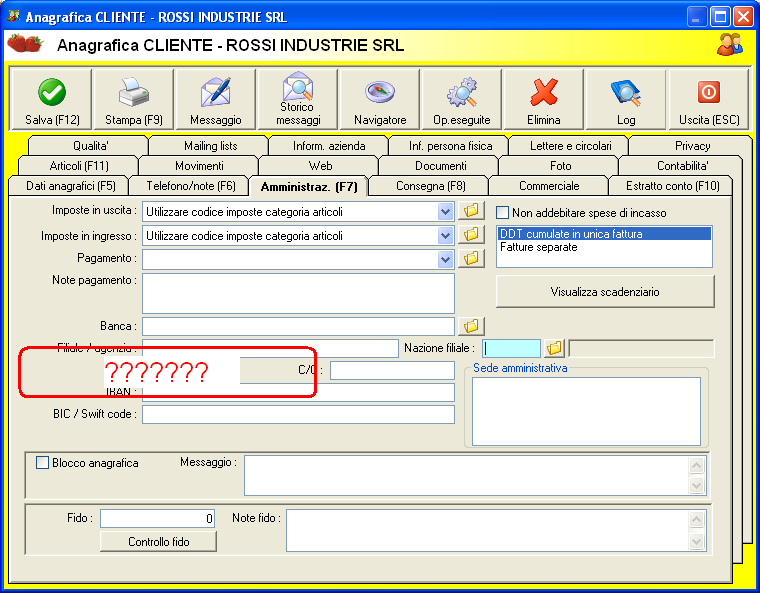The image size is (760, 593).
Task: Open Inf. persona fisica tab
Action: [x=450, y=146]
